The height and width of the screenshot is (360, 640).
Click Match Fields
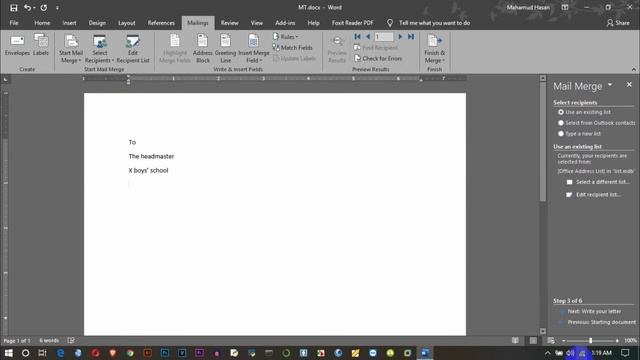coord(292,48)
